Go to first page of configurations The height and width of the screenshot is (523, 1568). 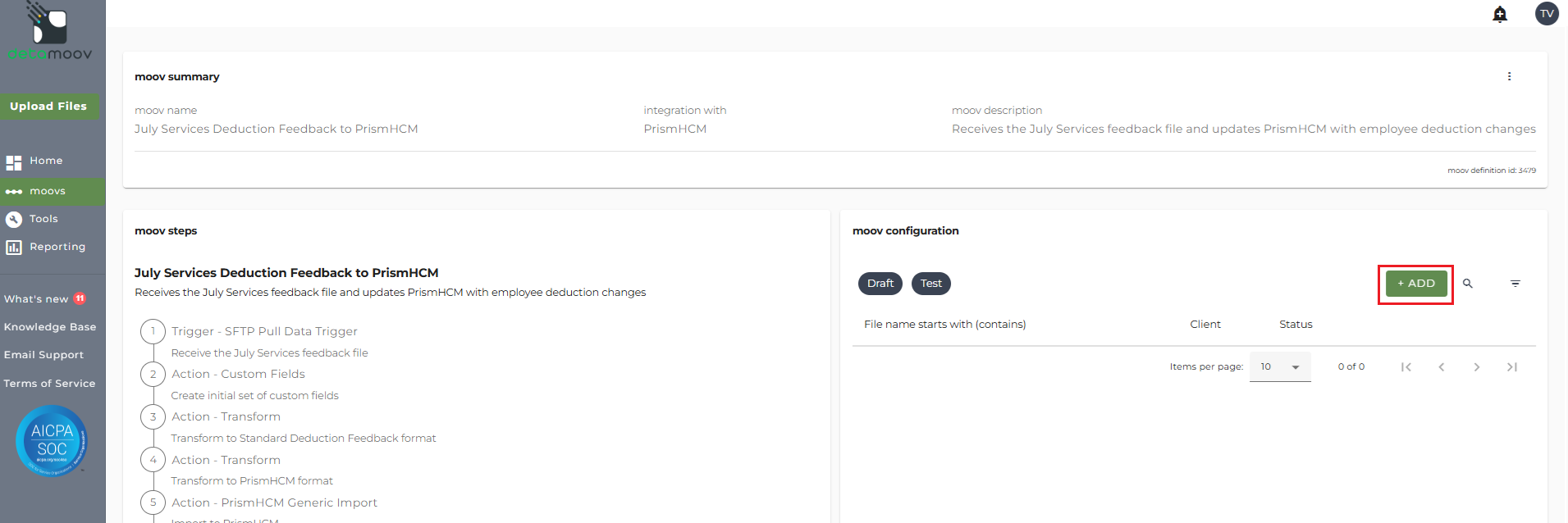click(1406, 367)
